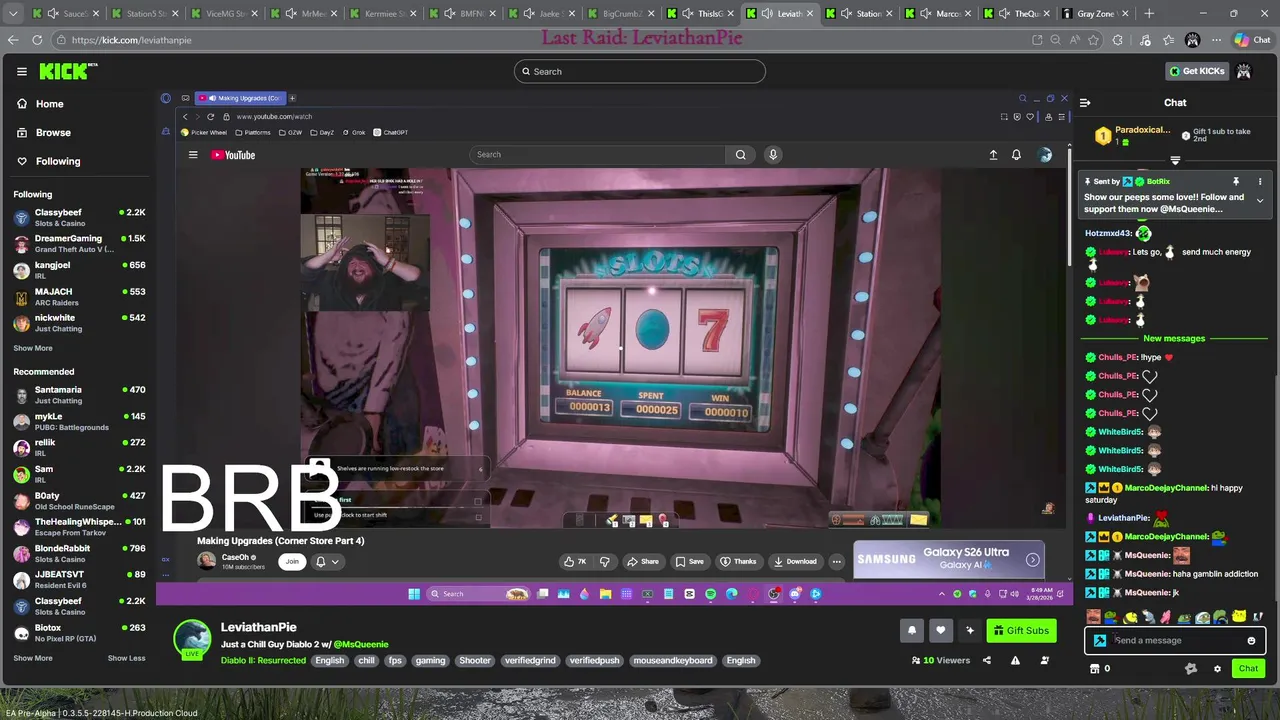This screenshot has height=720, width=1280.
Task: Zoom out icon in address bar
Action: pyautogui.click(x=1055, y=40)
